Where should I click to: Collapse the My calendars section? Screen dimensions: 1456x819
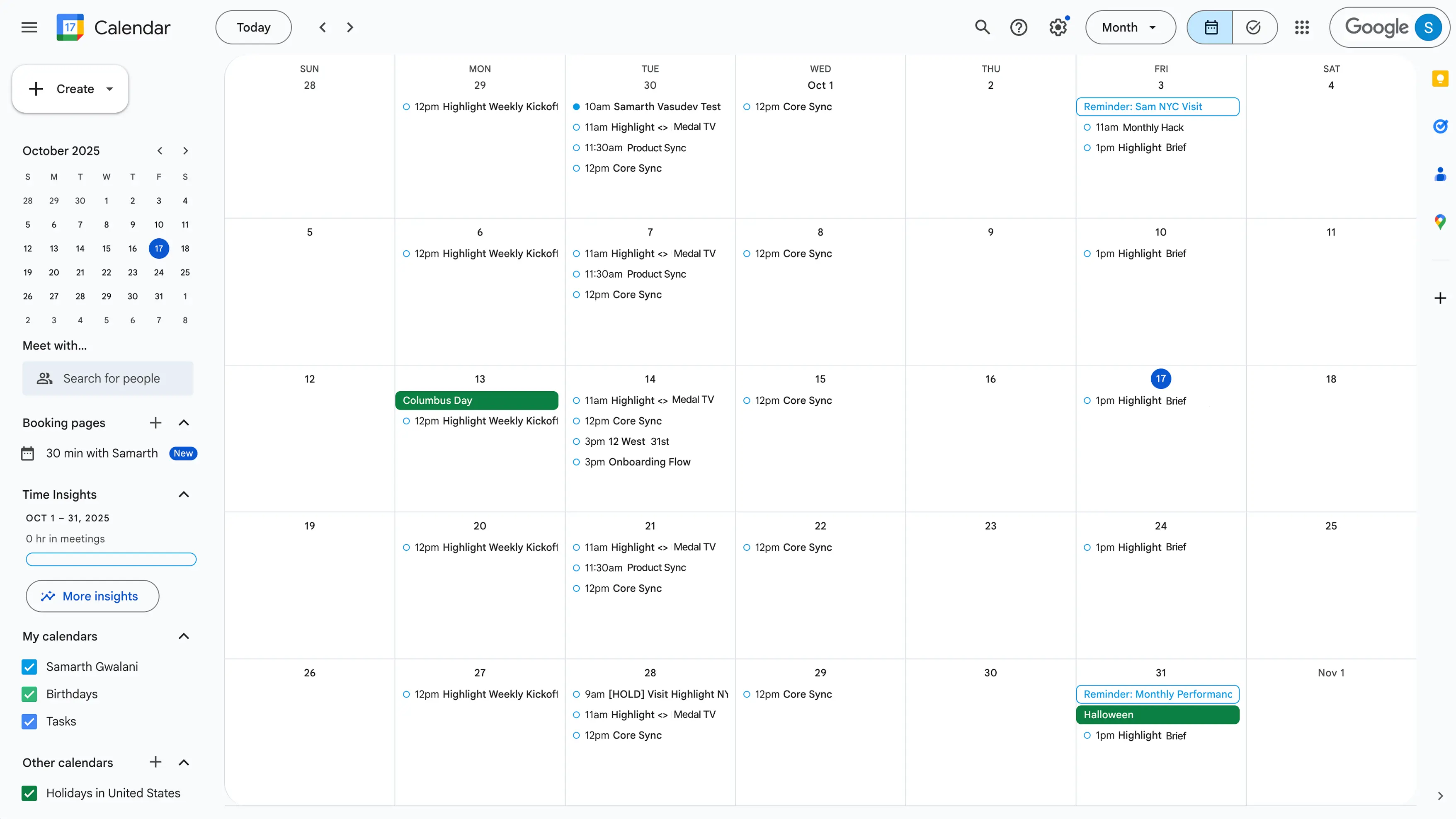(x=184, y=637)
